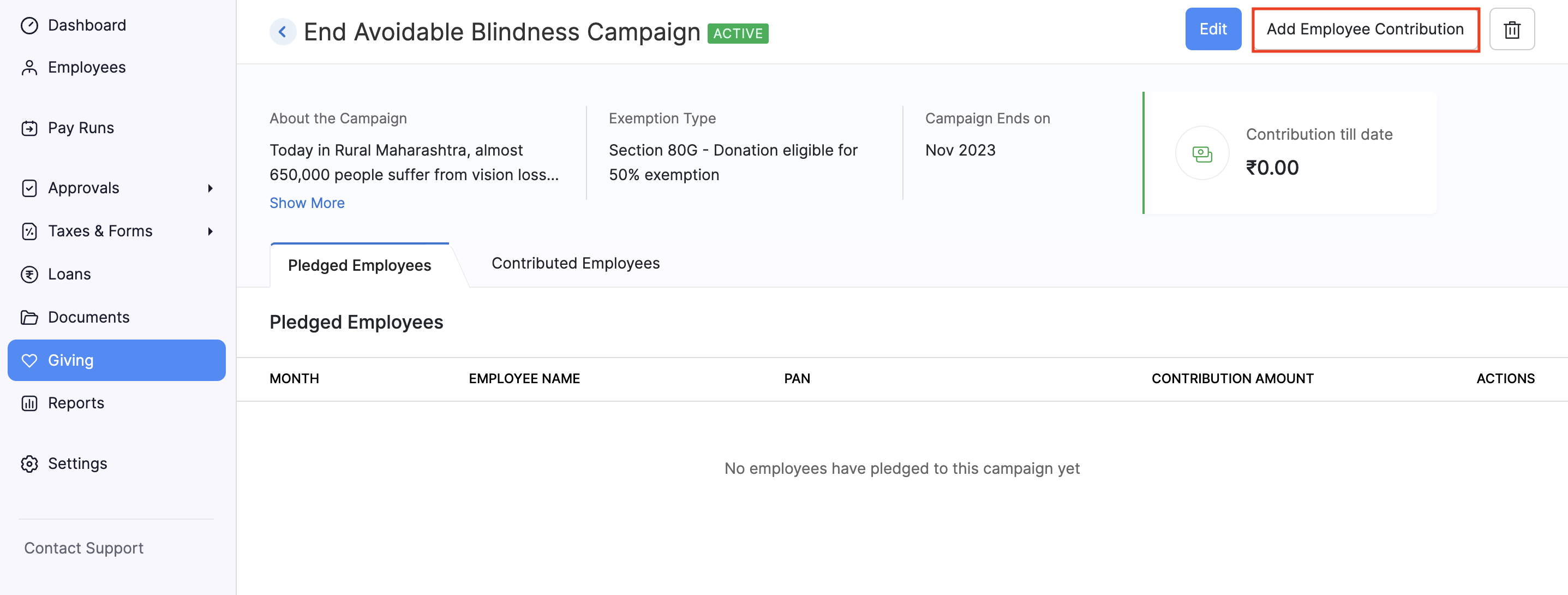This screenshot has width=1568, height=595.
Task: Open the Contact Support link
Action: [x=84, y=548]
